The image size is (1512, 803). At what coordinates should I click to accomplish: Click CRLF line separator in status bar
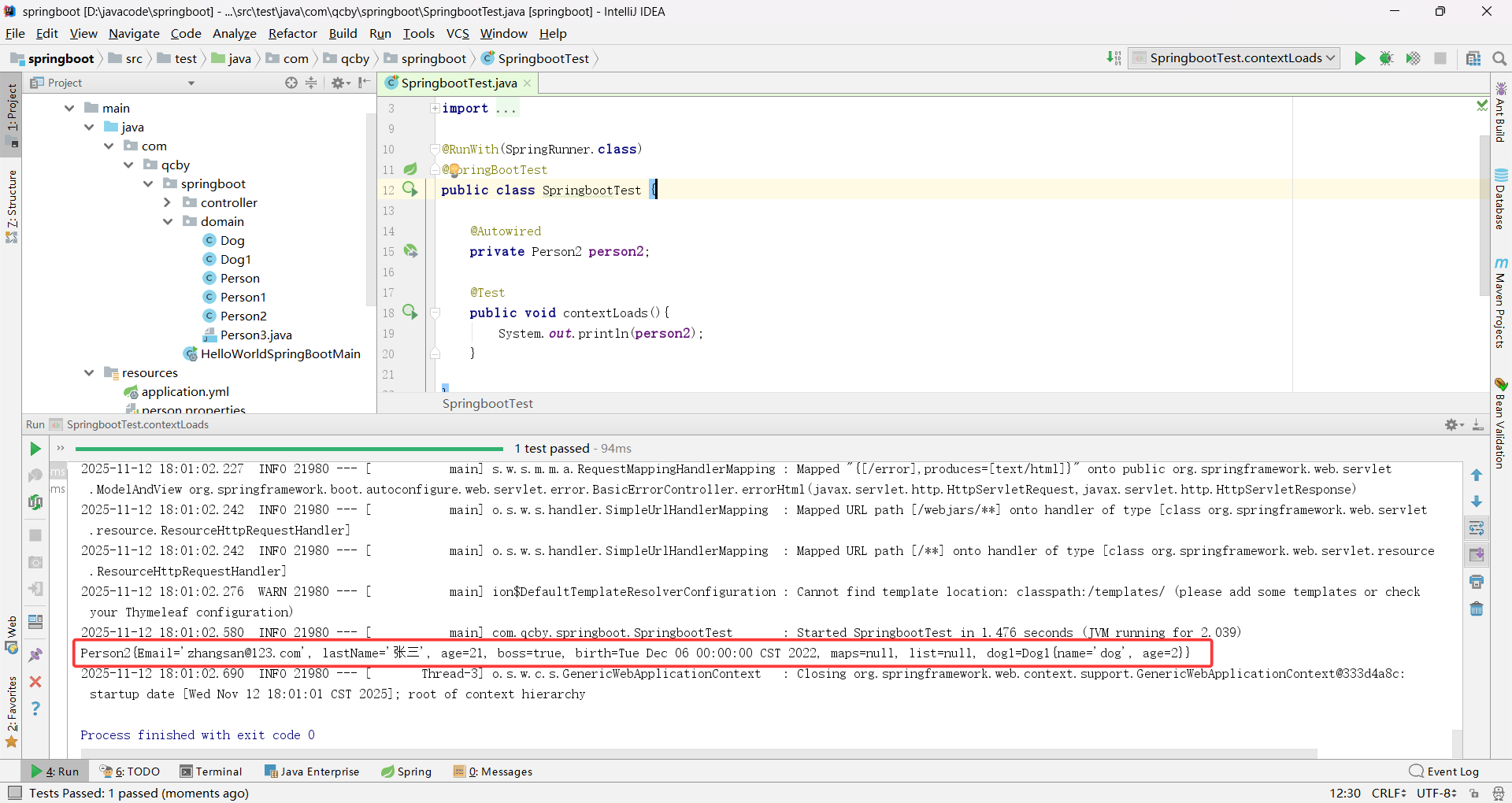coord(1388,793)
